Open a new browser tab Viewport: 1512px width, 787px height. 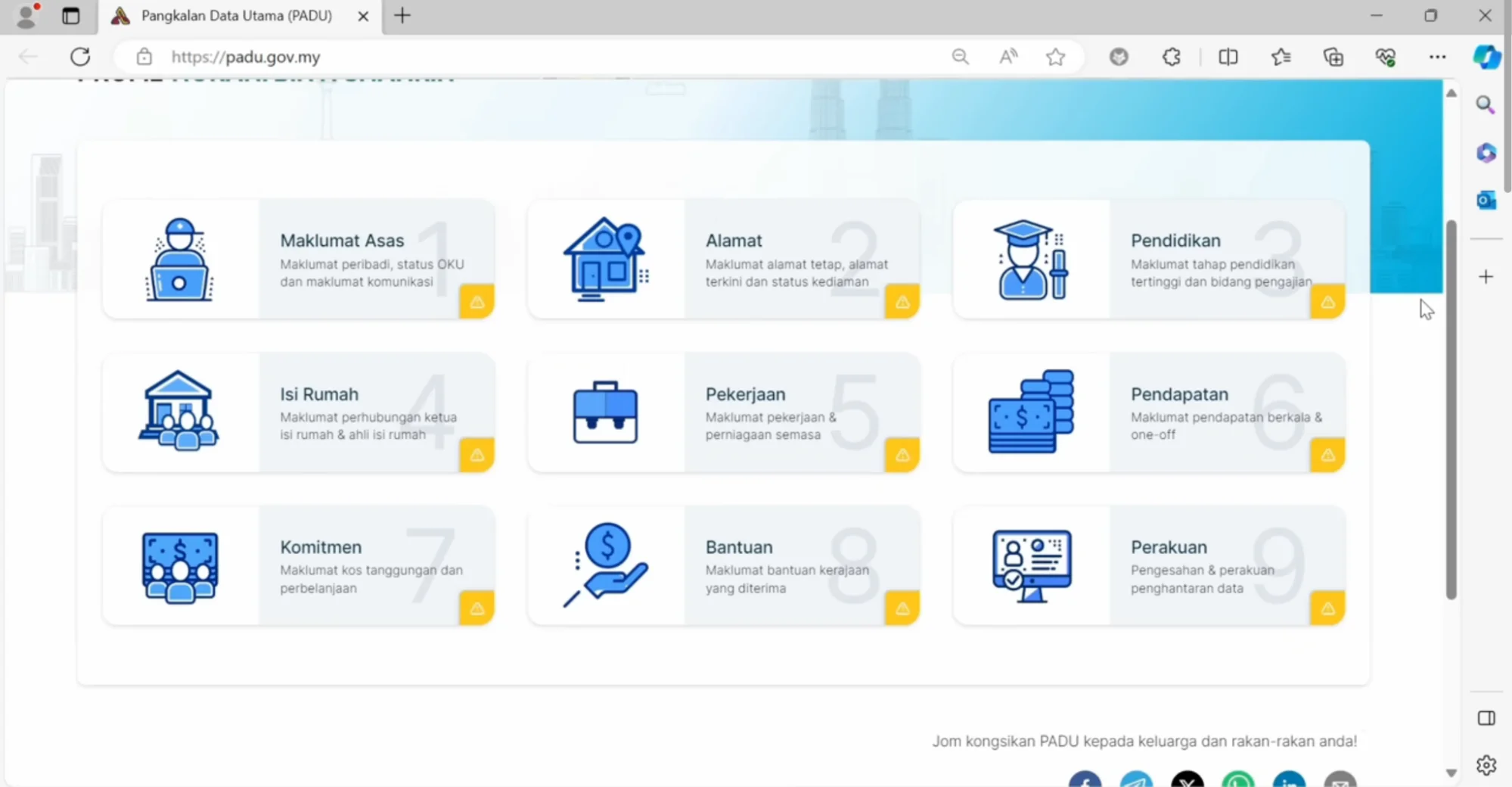coord(402,16)
